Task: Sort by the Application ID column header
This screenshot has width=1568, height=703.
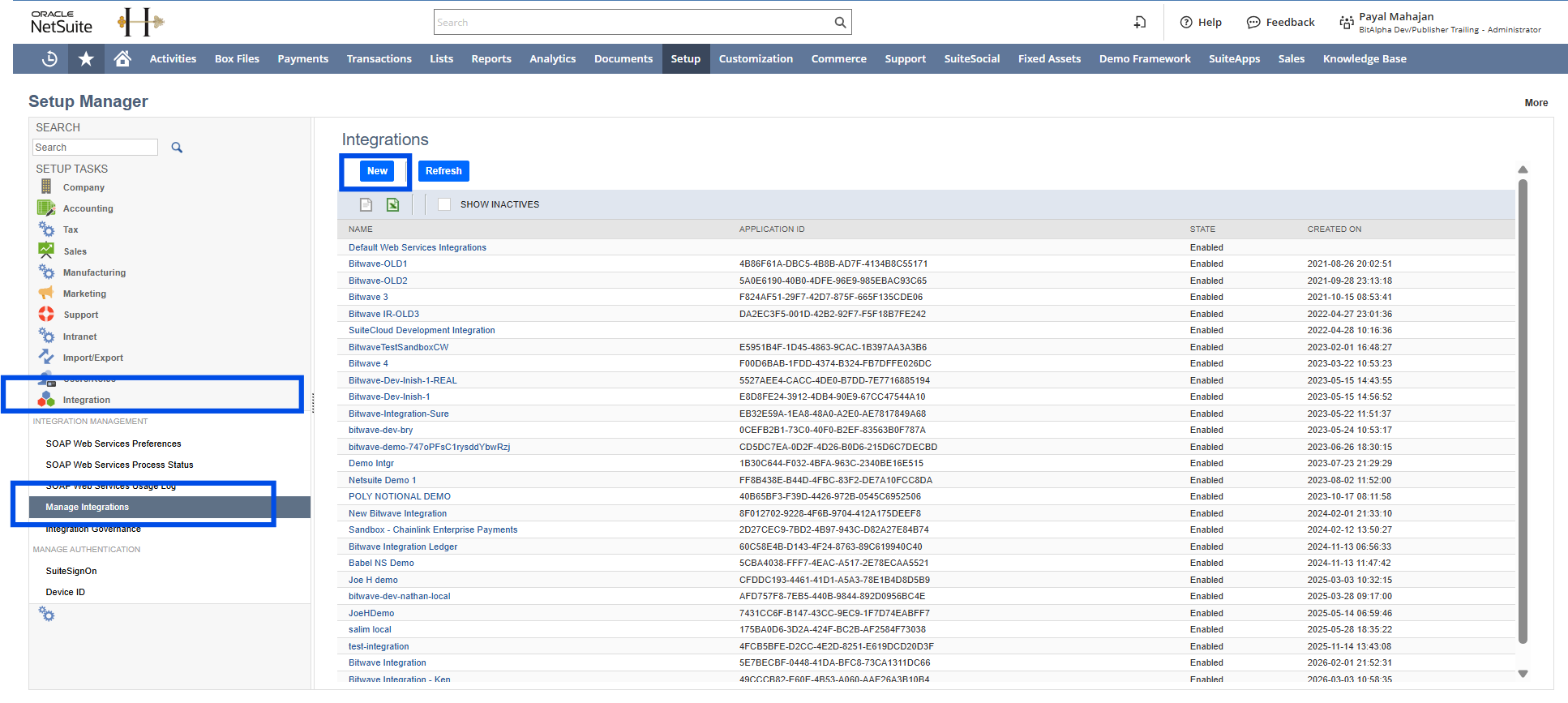Action: 772,229
